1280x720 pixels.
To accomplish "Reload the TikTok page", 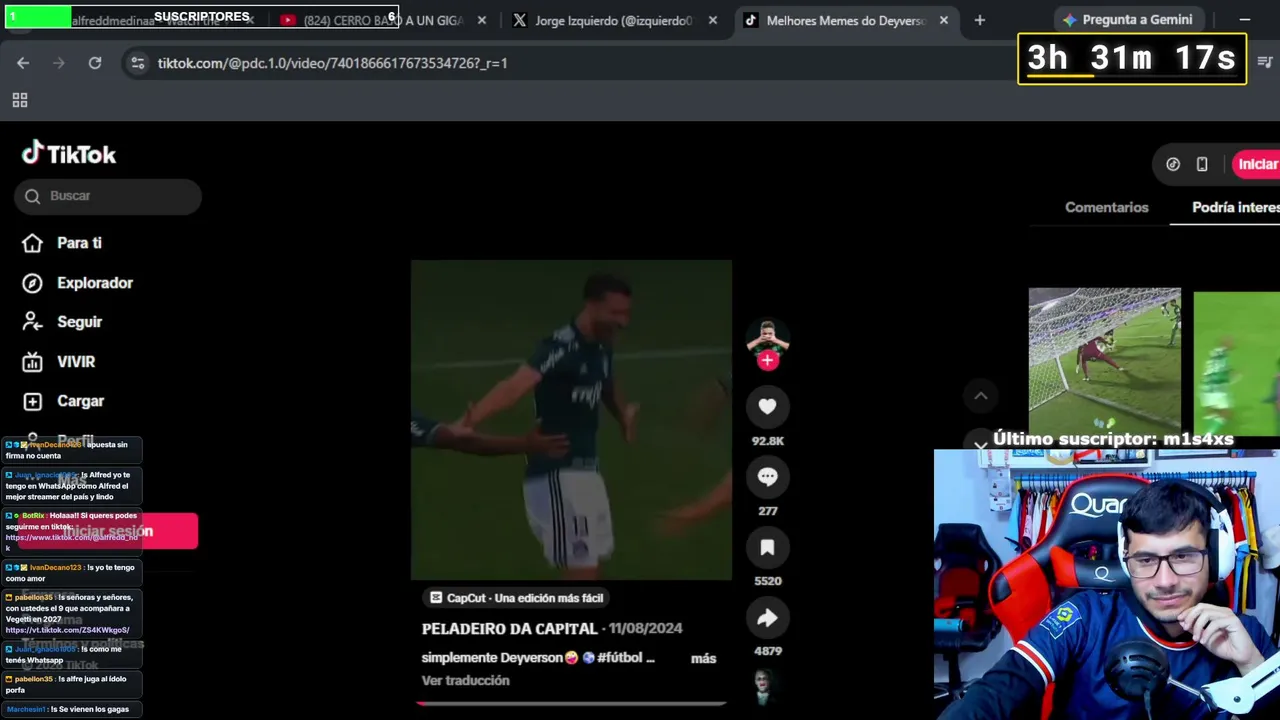I will point(95,63).
